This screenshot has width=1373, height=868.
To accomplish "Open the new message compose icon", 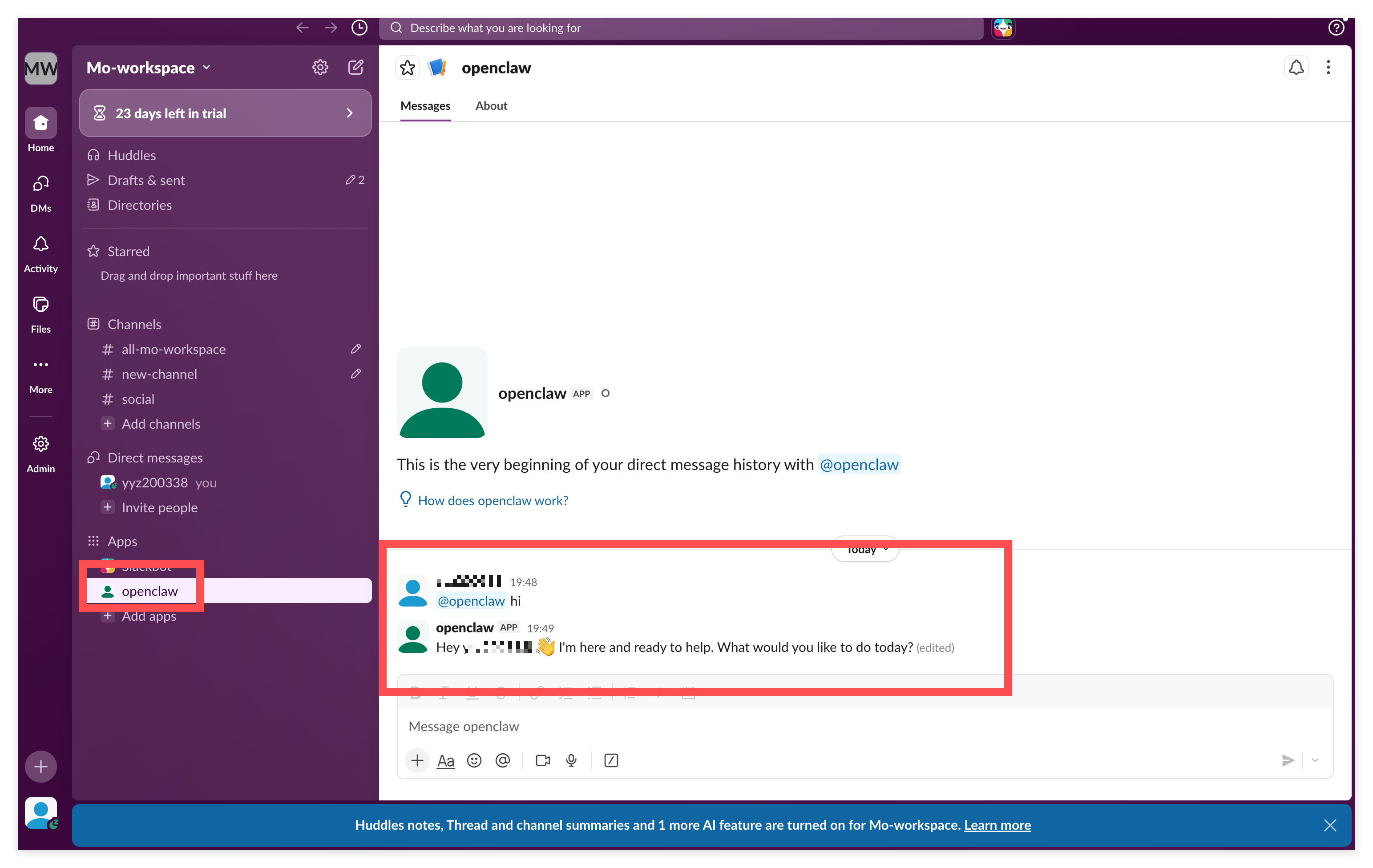I will [355, 67].
